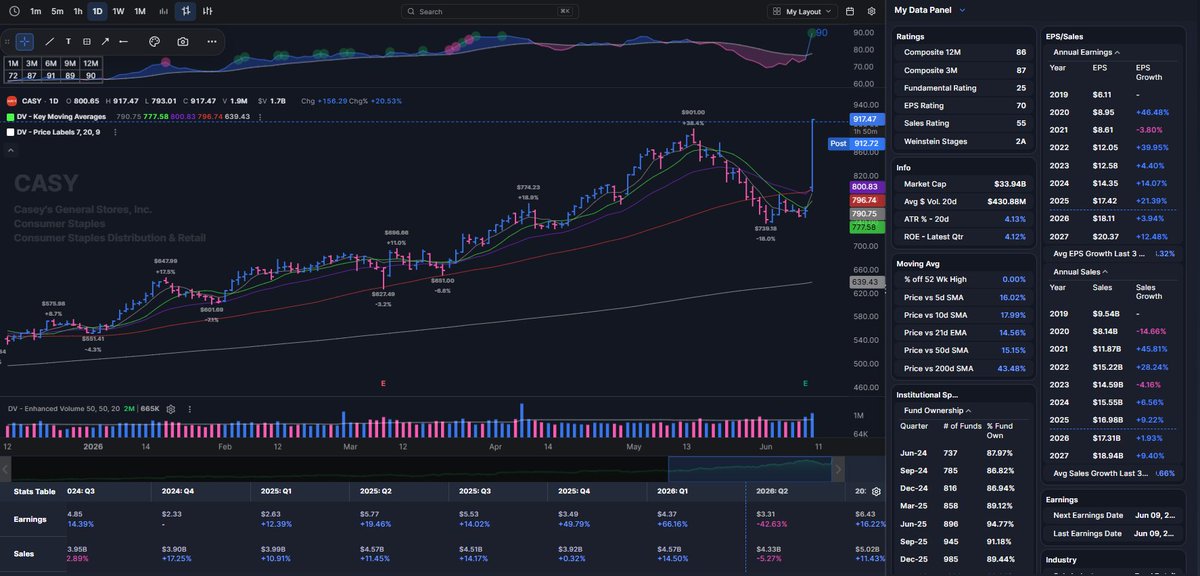Toggle the Key Moving Averages green swatch
This screenshot has height=576, width=1200.
10,117
